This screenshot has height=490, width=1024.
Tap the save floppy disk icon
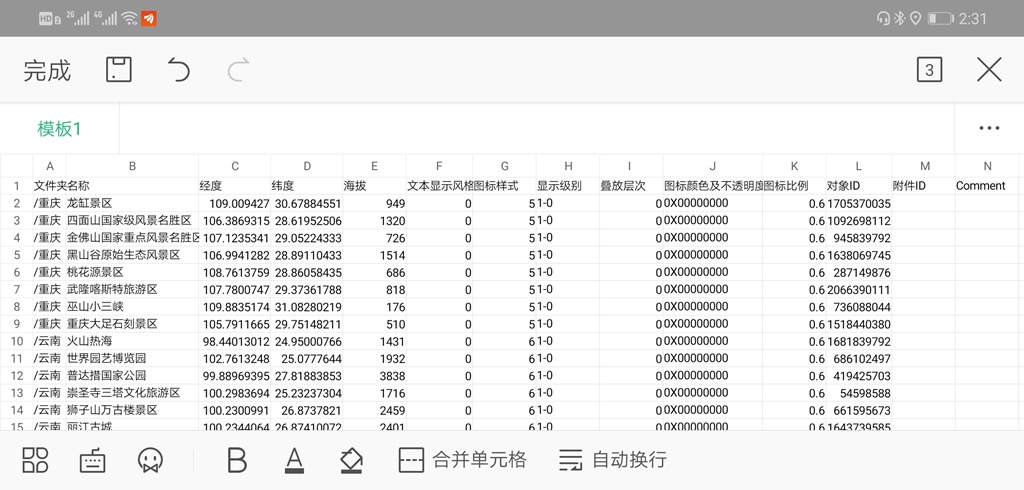point(119,70)
